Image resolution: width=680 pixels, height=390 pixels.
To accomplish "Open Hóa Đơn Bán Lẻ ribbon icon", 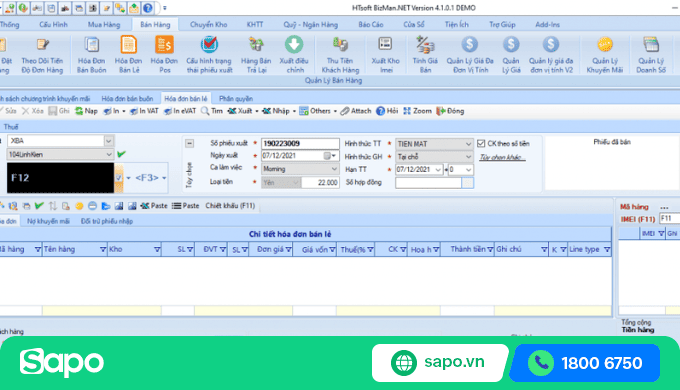I will click(x=128, y=55).
